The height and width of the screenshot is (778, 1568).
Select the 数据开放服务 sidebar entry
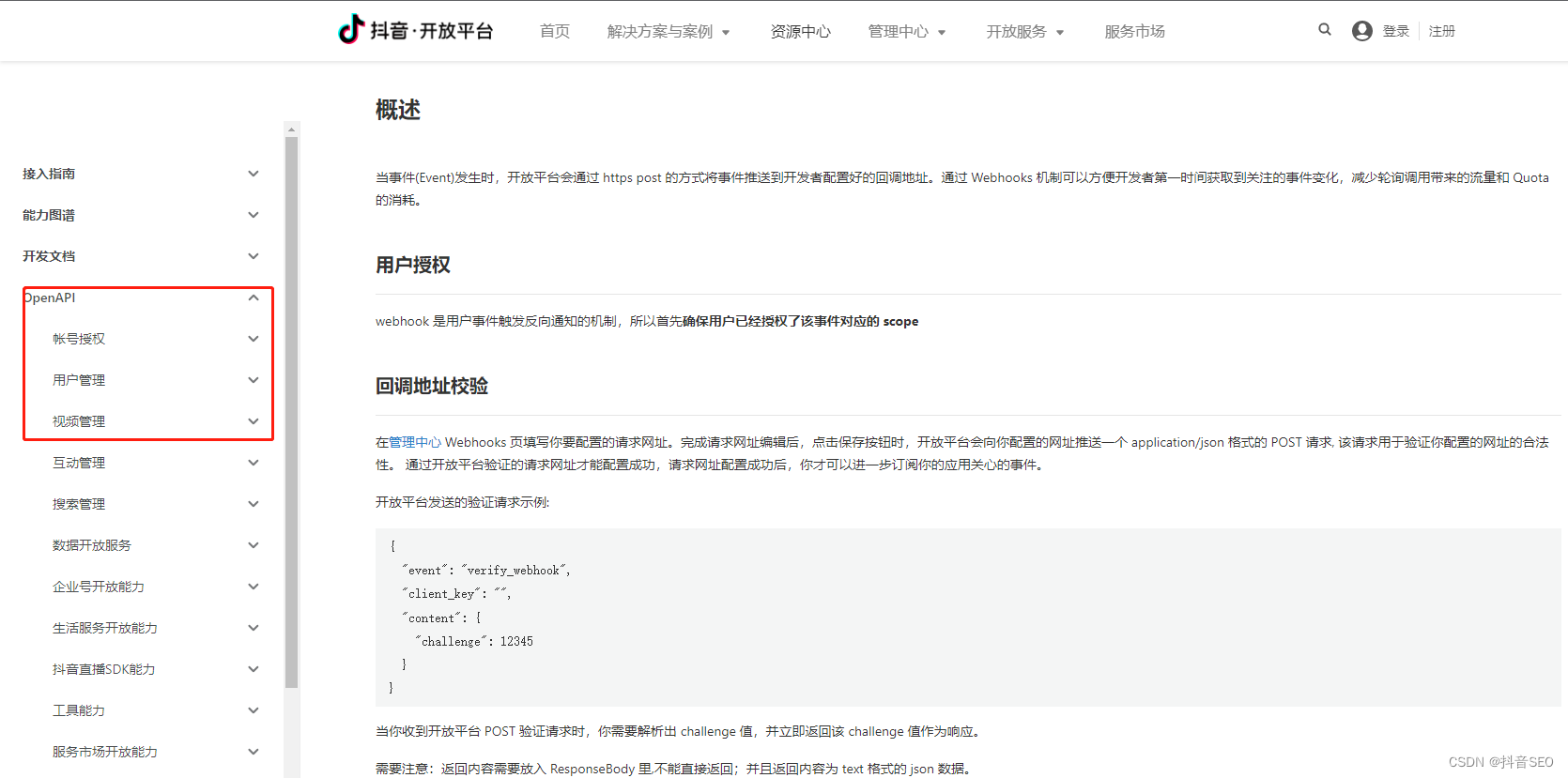92,545
